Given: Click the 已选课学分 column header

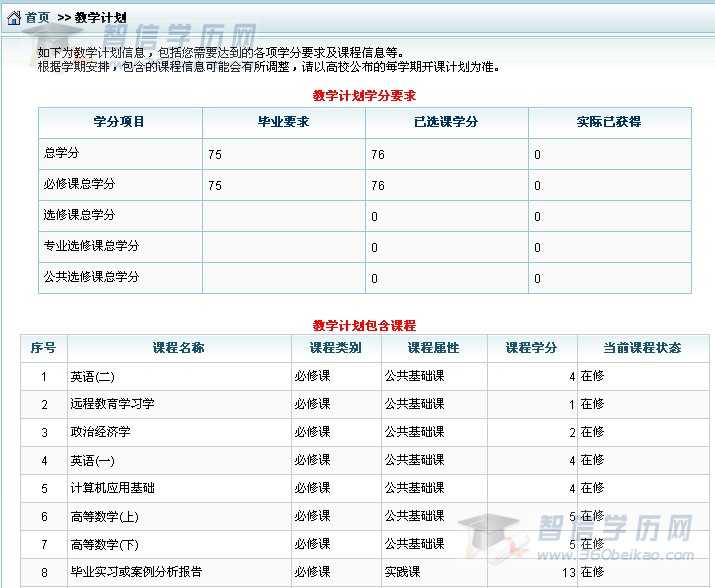Looking at the screenshot, I should point(446,122).
